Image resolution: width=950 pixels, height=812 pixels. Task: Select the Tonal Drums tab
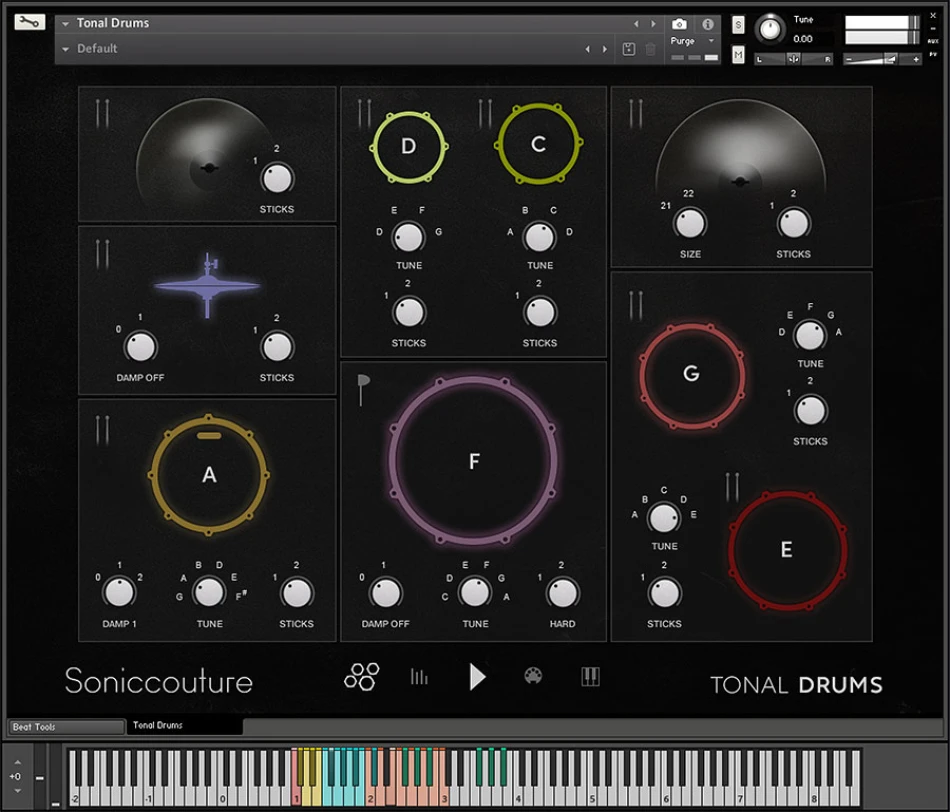click(157, 727)
